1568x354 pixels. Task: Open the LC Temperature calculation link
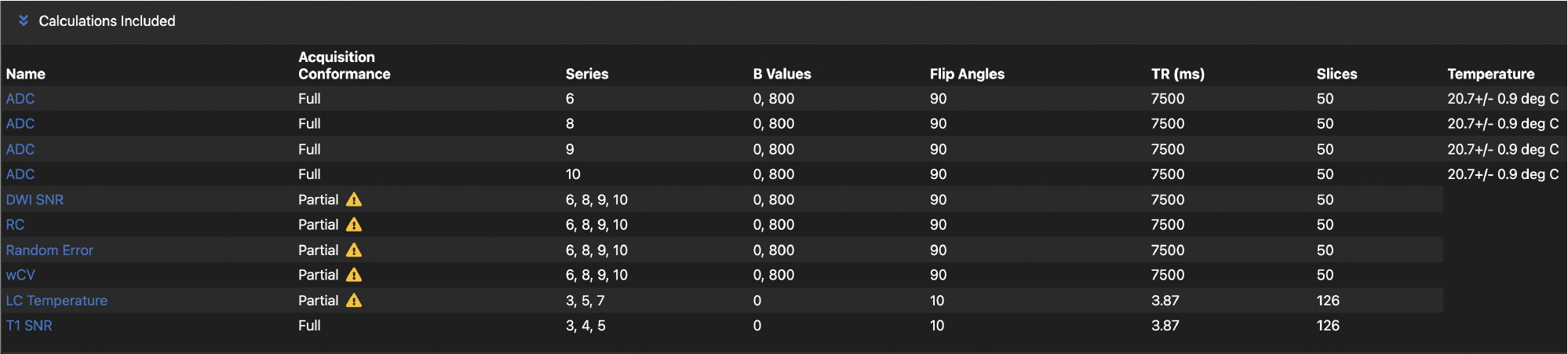point(57,301)
